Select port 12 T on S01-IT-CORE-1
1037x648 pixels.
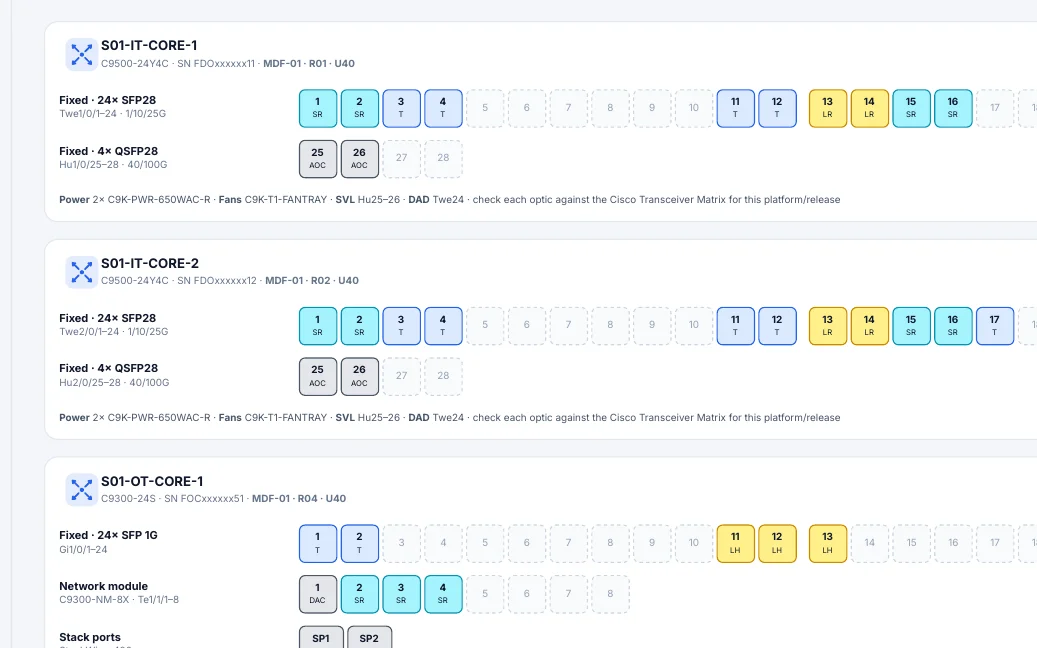tap(777, 108)
